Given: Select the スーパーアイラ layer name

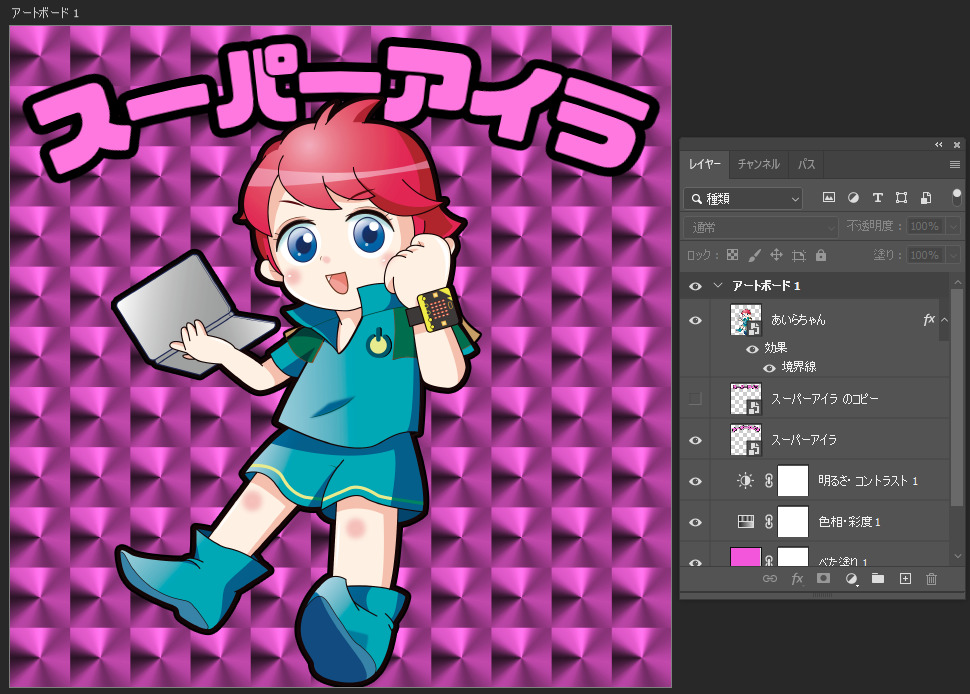Looking at the screenshot, I should tap(804, 440).
